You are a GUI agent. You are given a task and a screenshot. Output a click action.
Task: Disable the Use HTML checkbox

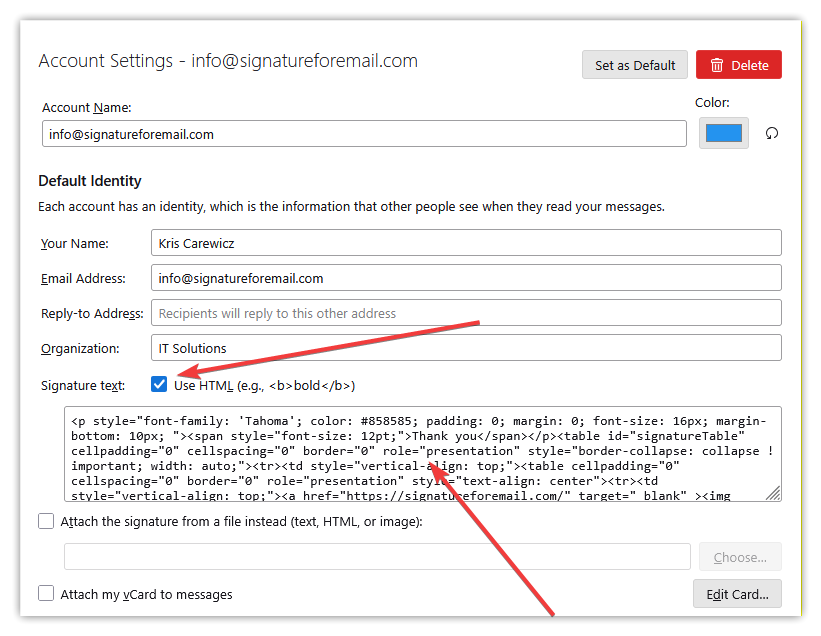click(159, 385)
